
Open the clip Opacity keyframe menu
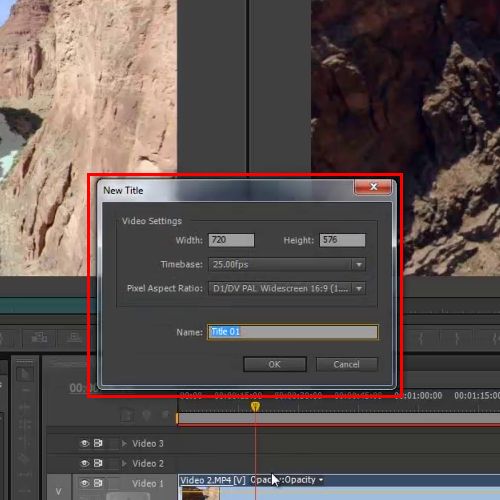pos(321,480)
